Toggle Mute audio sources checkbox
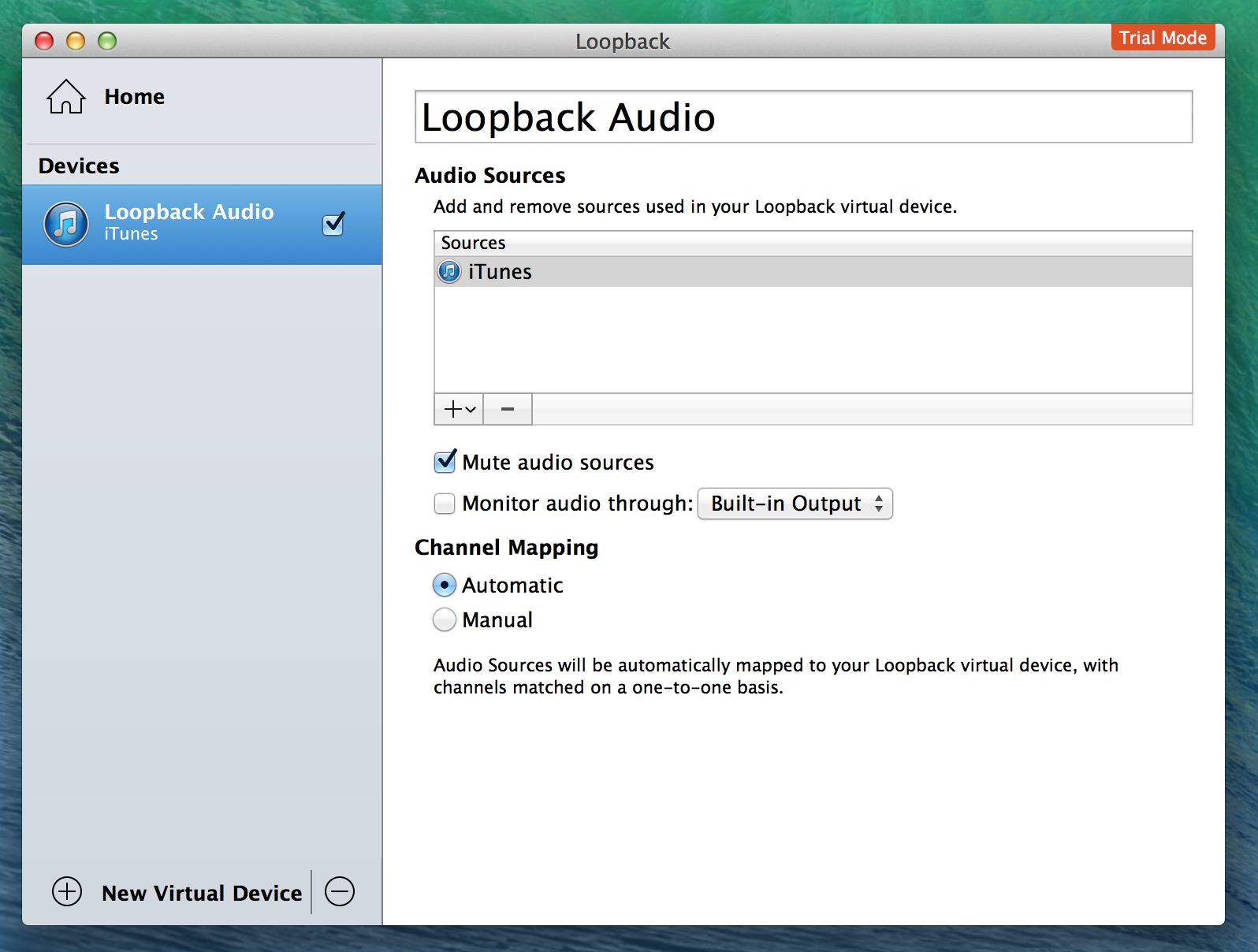Screen dimensions: 1258x952 tap(445, 462)
